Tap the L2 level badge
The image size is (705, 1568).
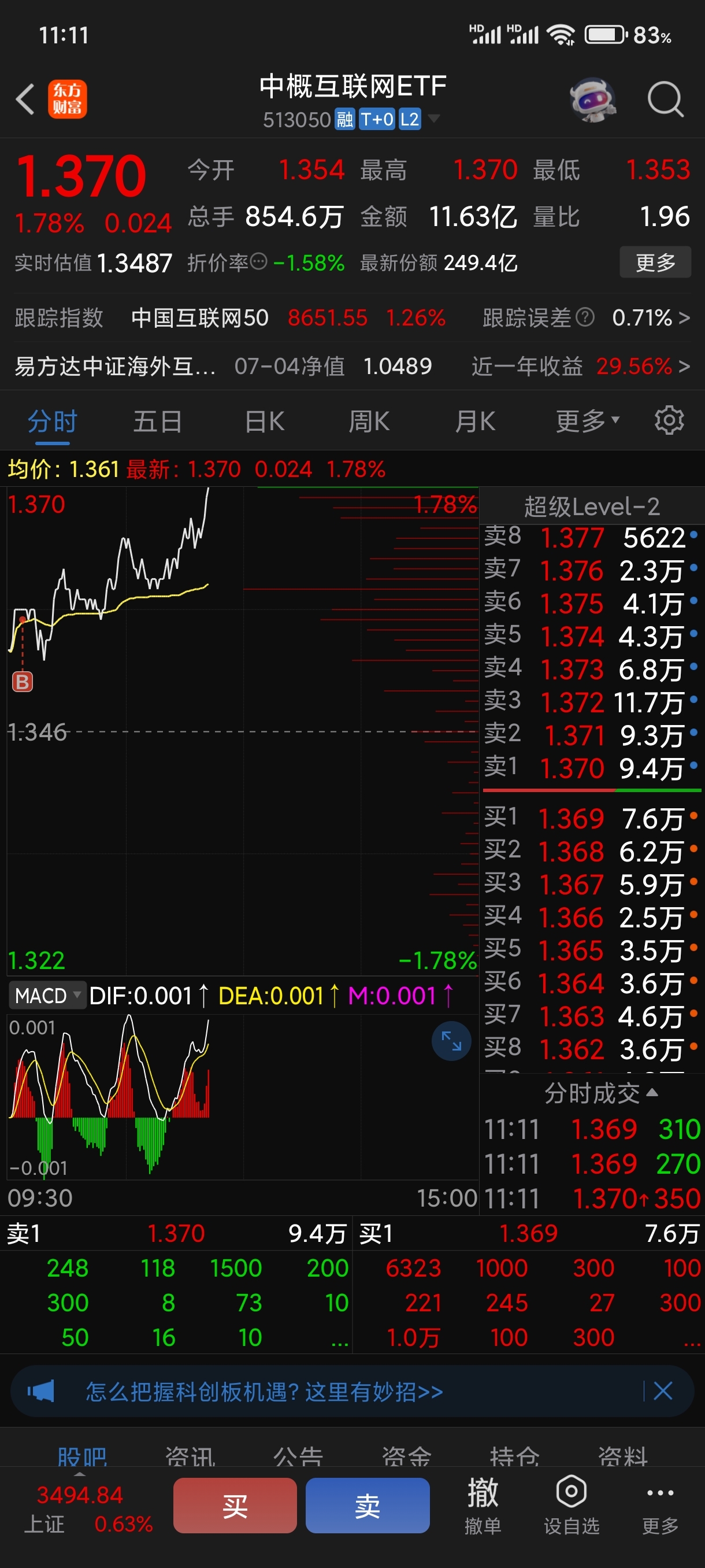point(409,119)
